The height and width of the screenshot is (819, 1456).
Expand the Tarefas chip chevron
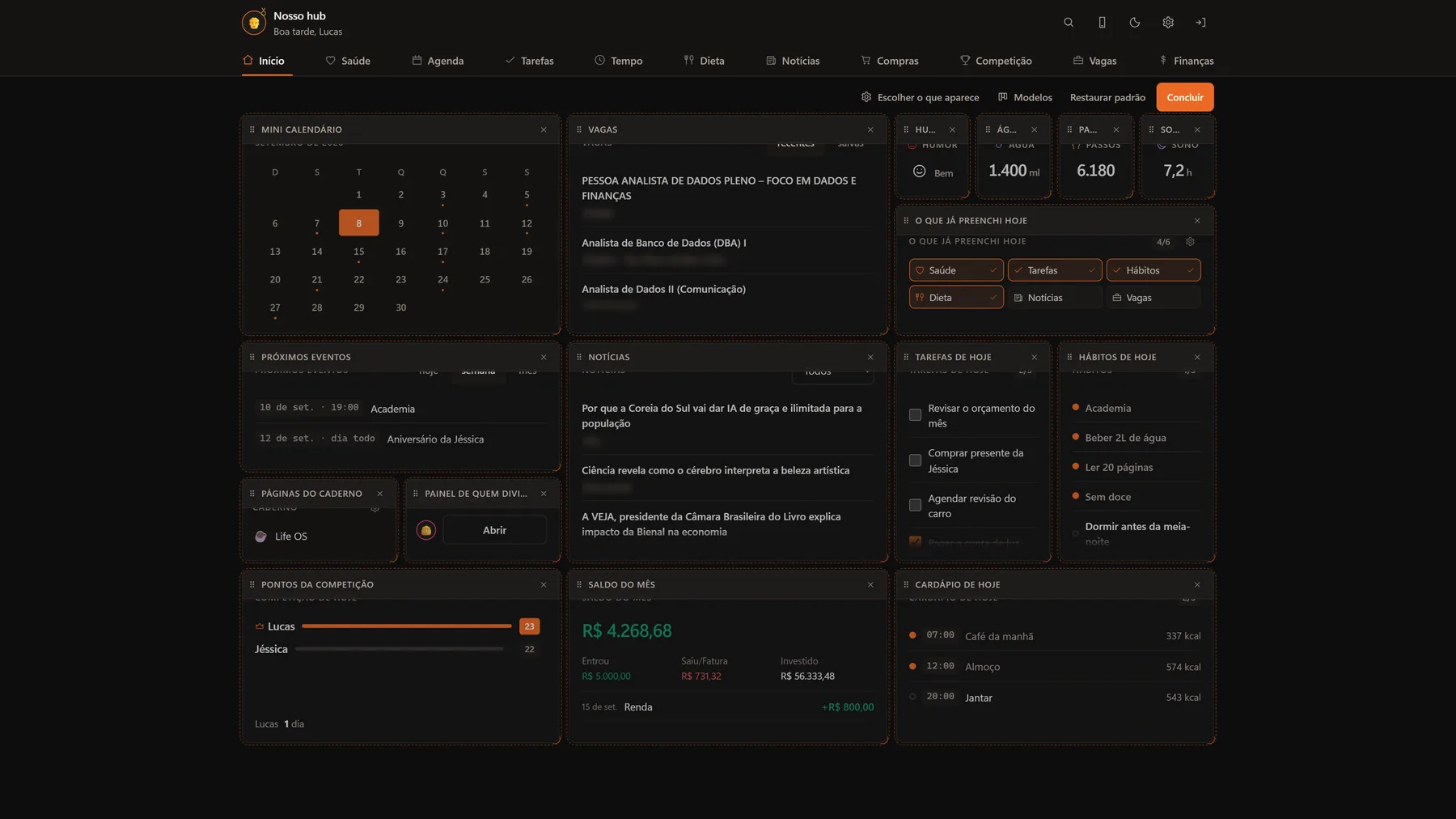[x=1091, y=270]
